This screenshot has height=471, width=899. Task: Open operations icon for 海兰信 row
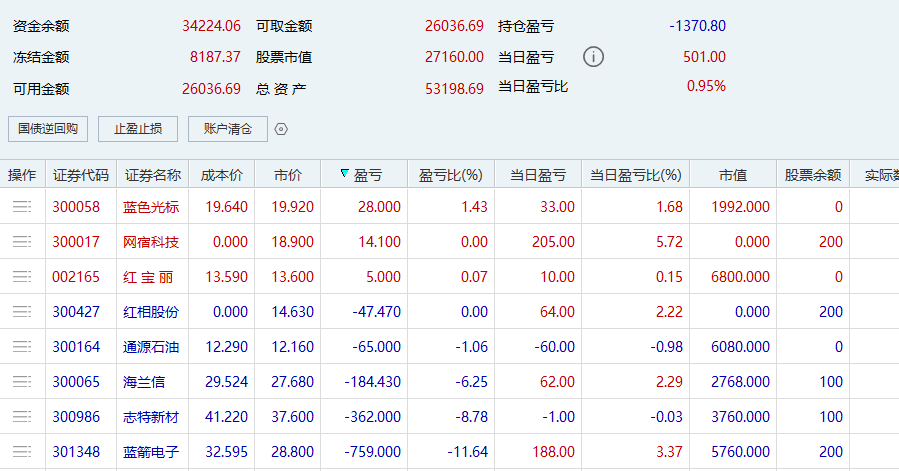(x=22, y=382)
